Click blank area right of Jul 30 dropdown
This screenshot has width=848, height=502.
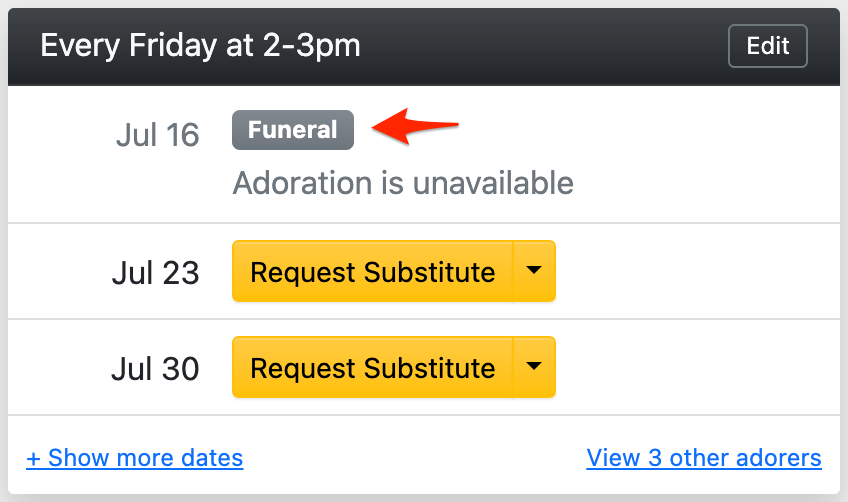pyautogui.click(x=690, y=368)
